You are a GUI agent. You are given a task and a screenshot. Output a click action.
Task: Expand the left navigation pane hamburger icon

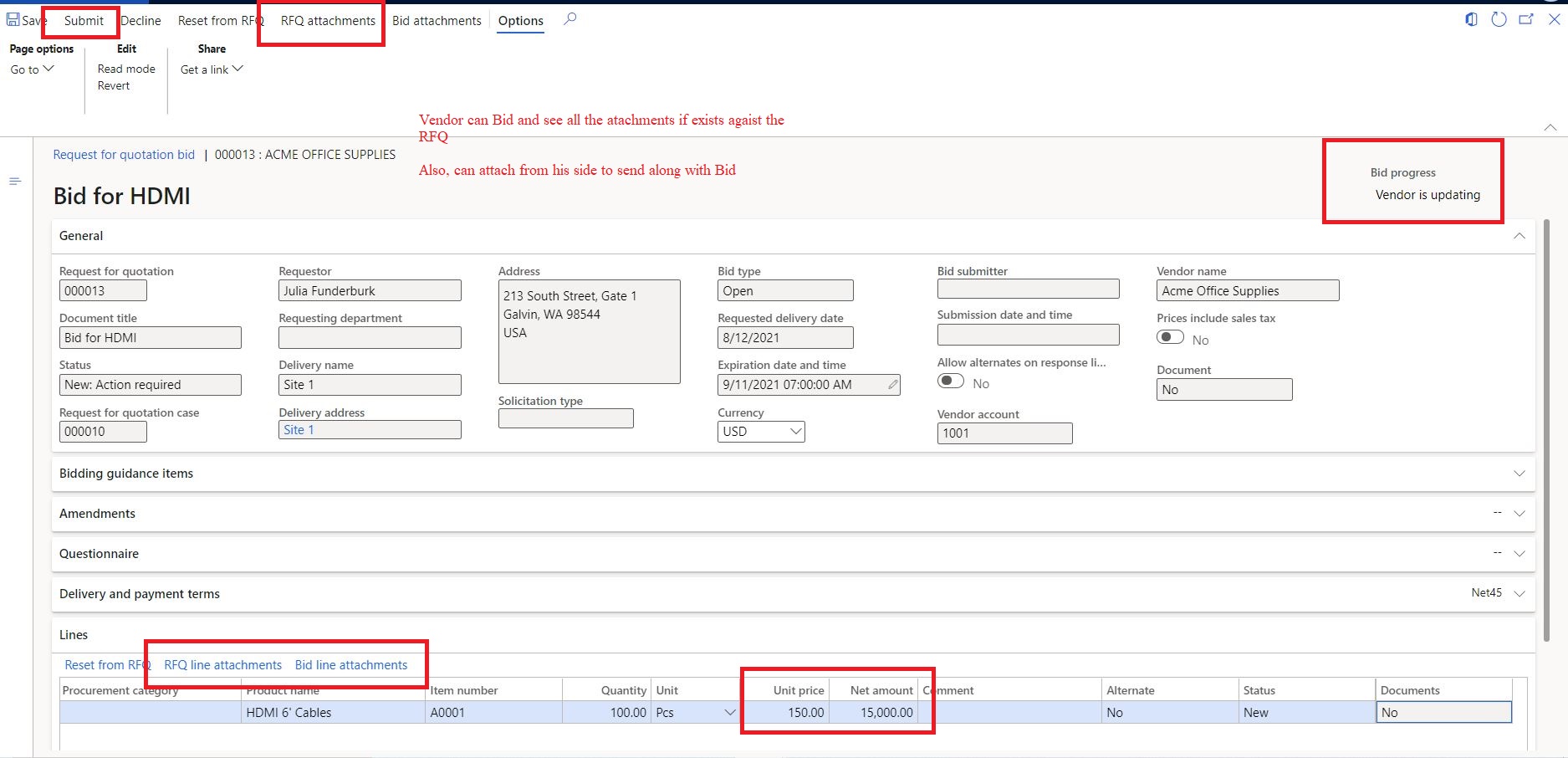15,181
